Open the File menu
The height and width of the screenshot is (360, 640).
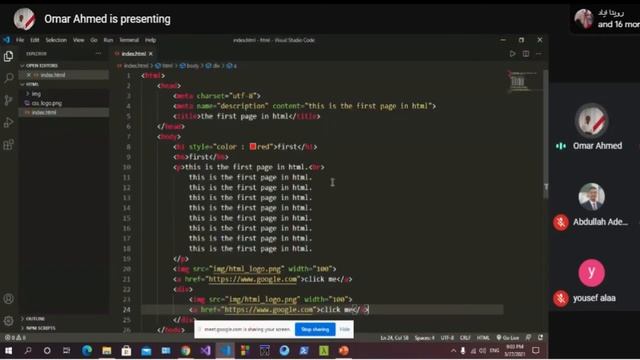point(20,40)
